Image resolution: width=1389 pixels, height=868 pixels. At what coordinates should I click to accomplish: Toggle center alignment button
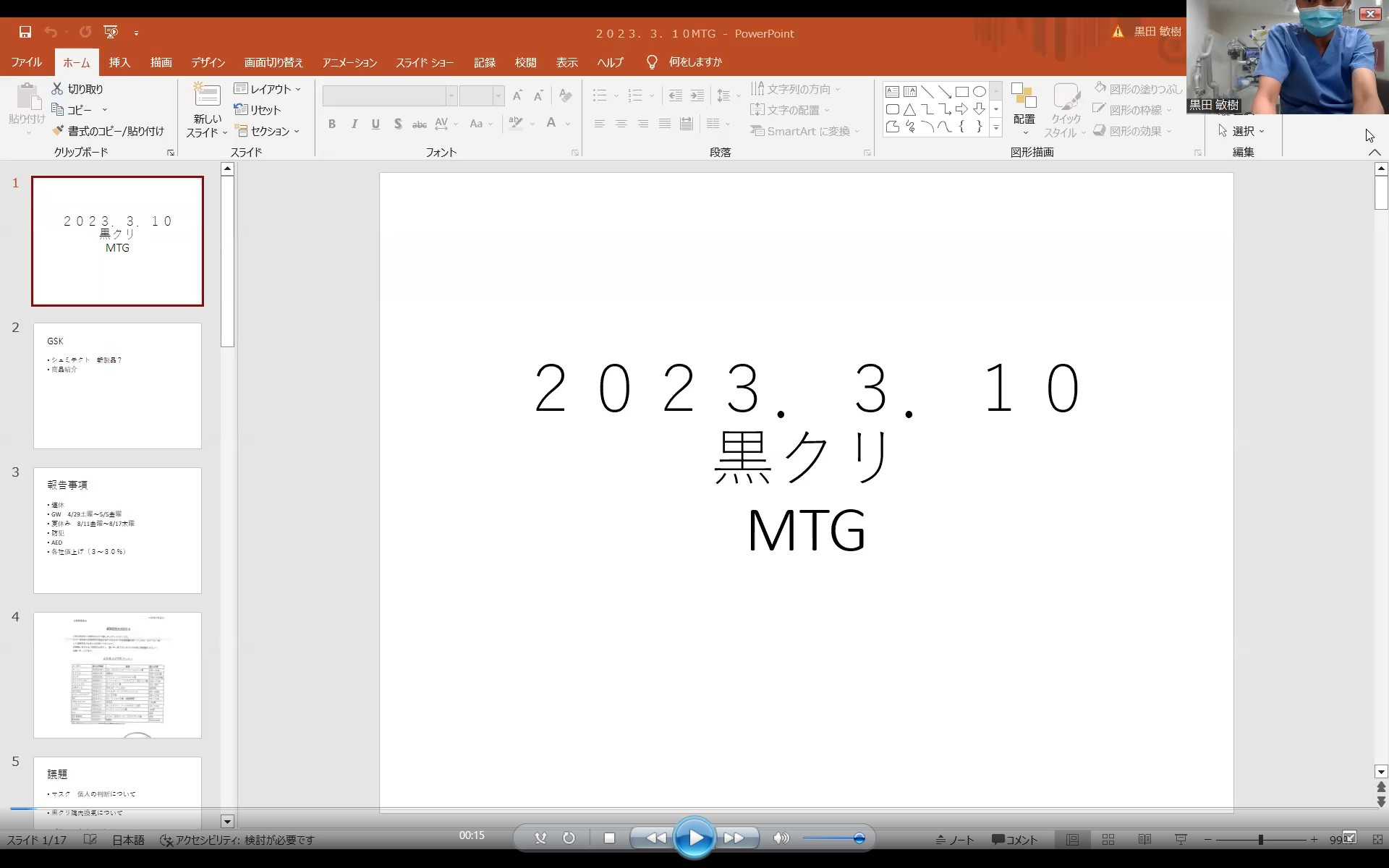pos(621,124)
